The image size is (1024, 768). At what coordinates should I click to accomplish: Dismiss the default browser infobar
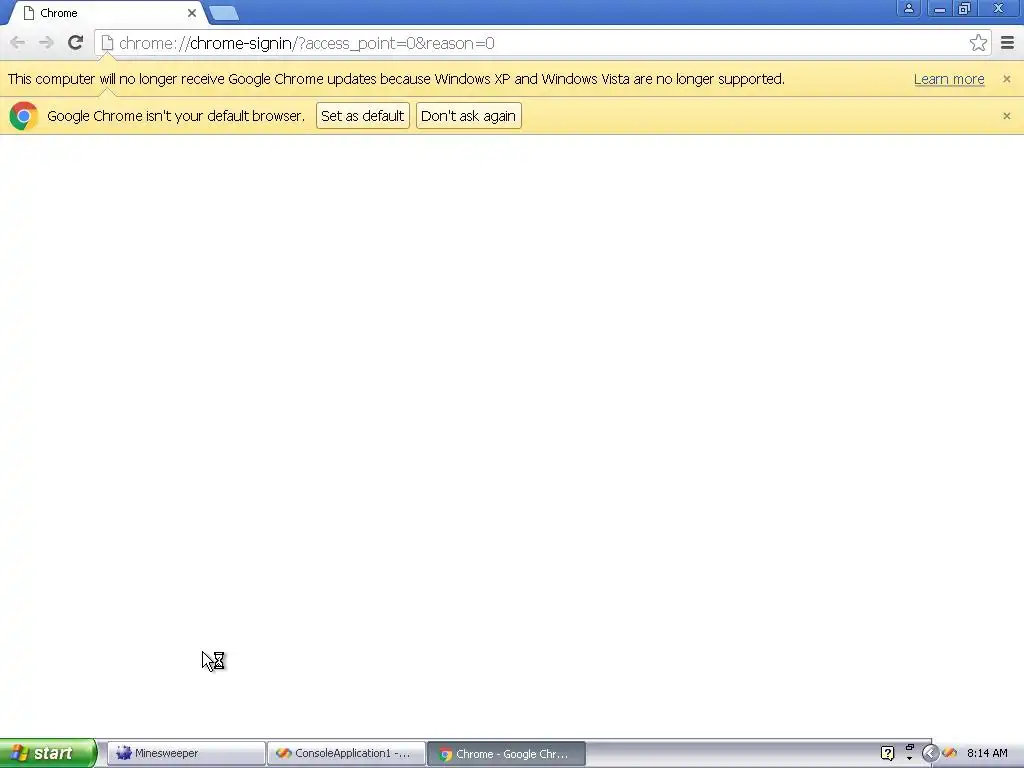(1006, 116)
